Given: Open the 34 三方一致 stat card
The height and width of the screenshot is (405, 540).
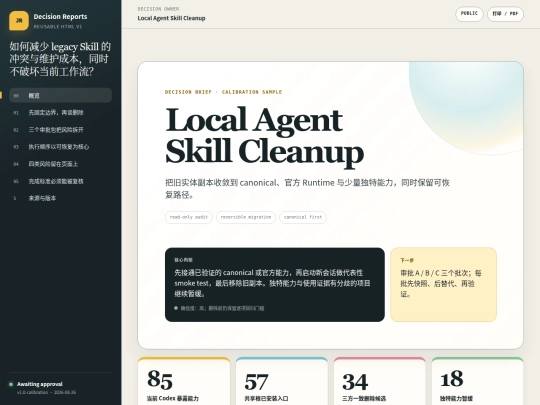Looking at the screenshot, I should 380,381.
